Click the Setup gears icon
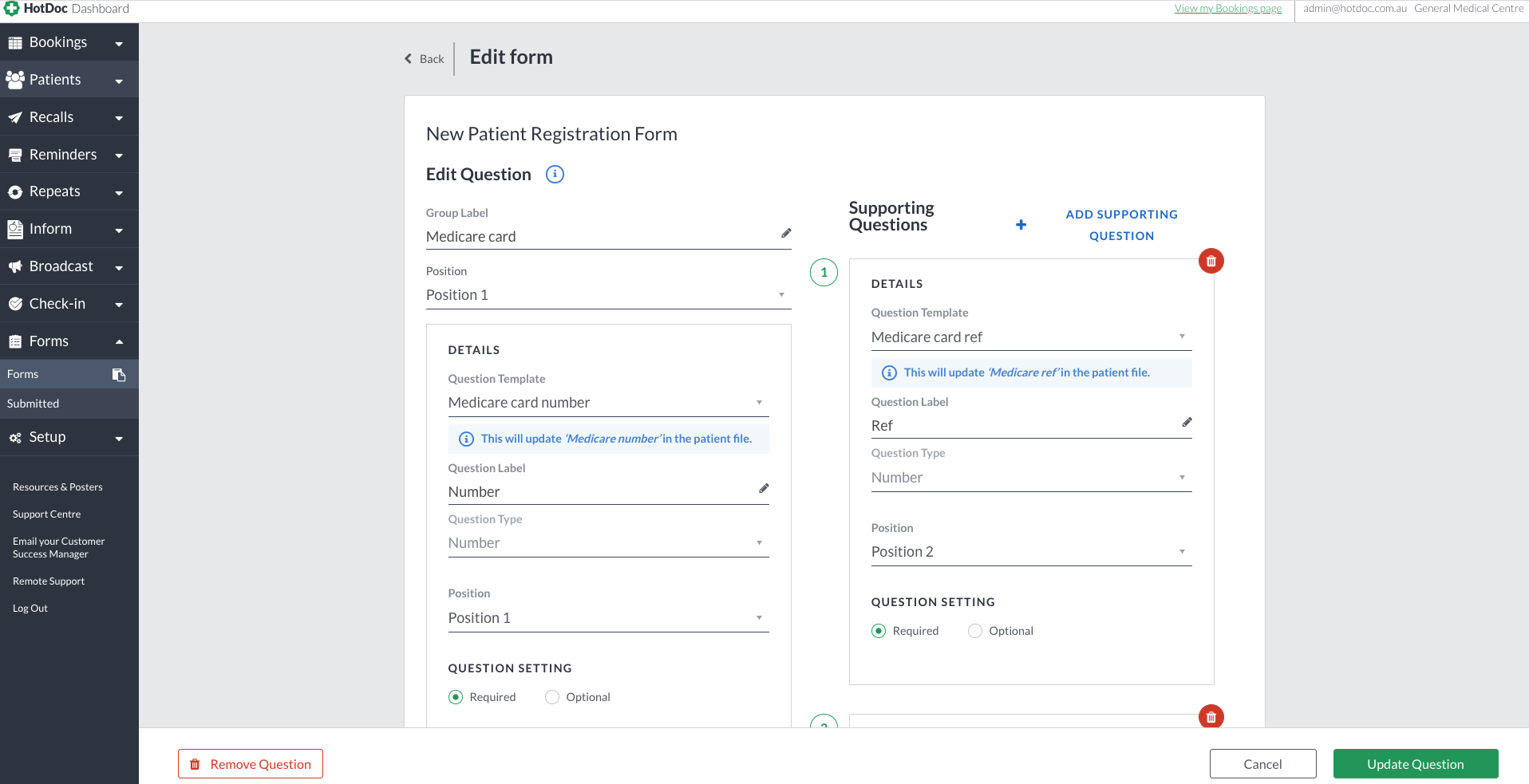The width and height of the screenshot is (1529, 784). click(x=15, y=438)
